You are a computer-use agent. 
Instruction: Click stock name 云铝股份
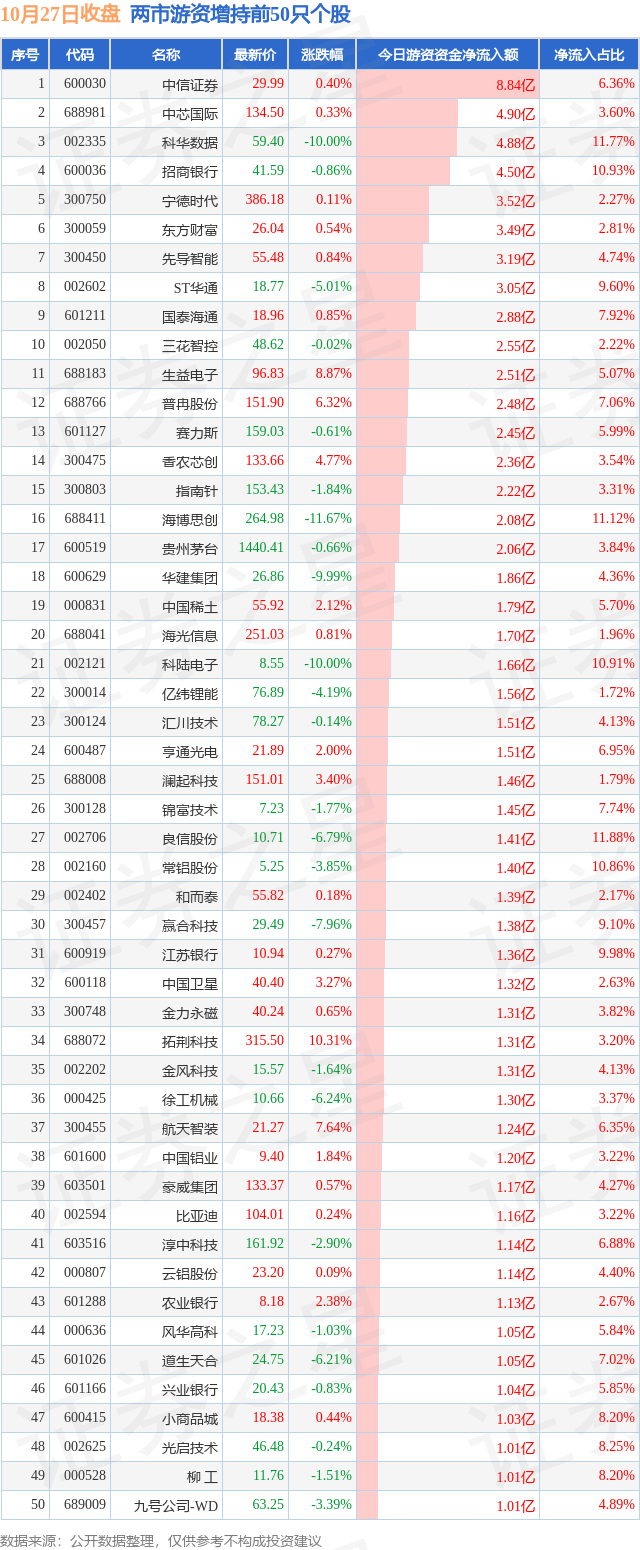[x=190, y=1273]
